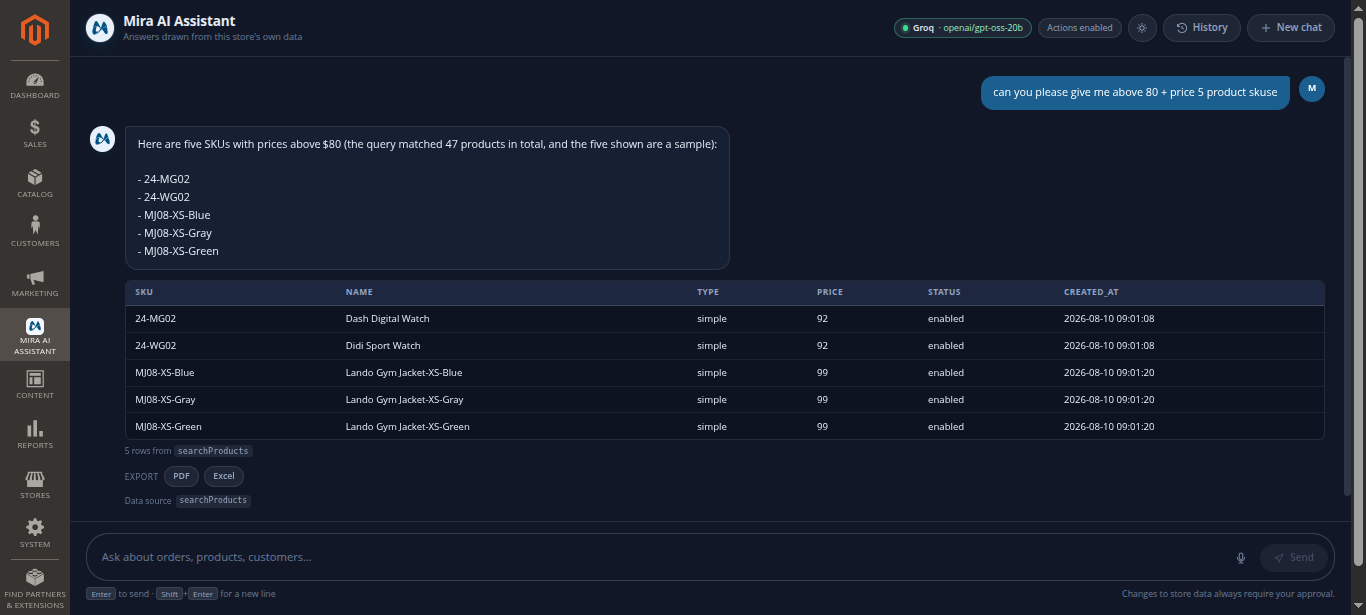This screenshot has height=615, width=1366.
Task: Click the Magento logo icon
Action: point(35,31)
